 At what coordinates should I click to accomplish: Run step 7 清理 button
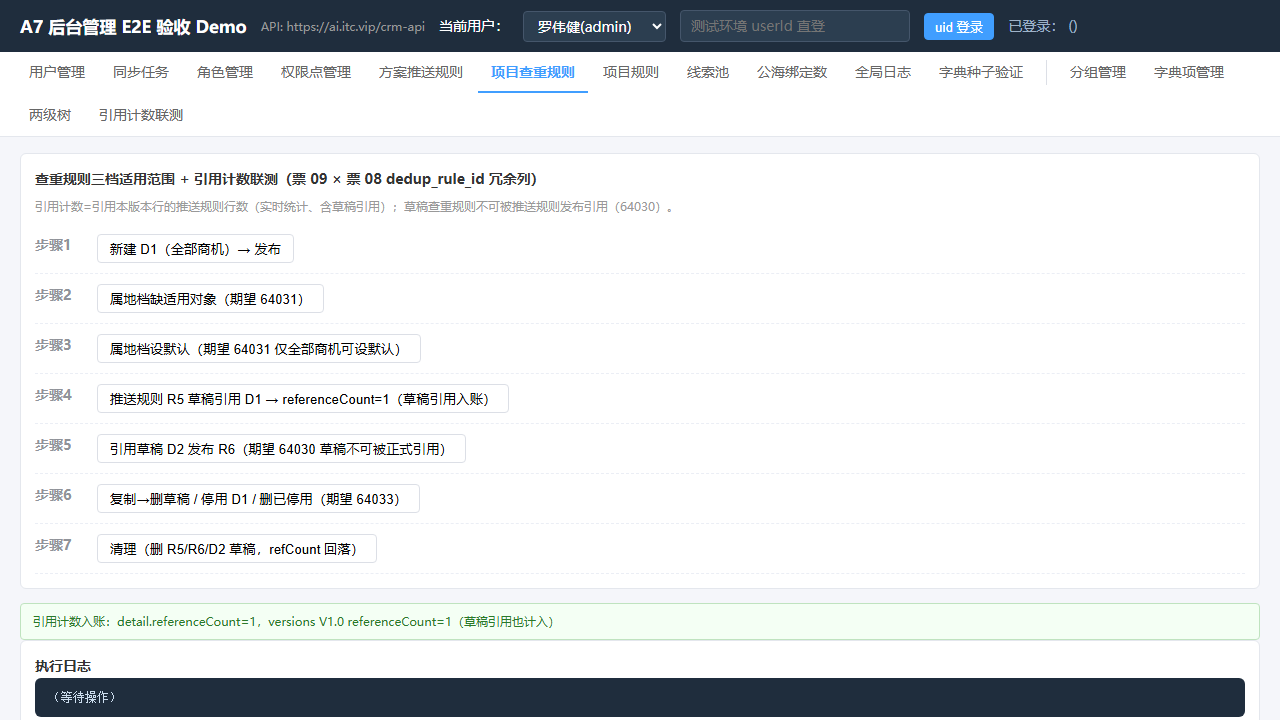point(237,549)
